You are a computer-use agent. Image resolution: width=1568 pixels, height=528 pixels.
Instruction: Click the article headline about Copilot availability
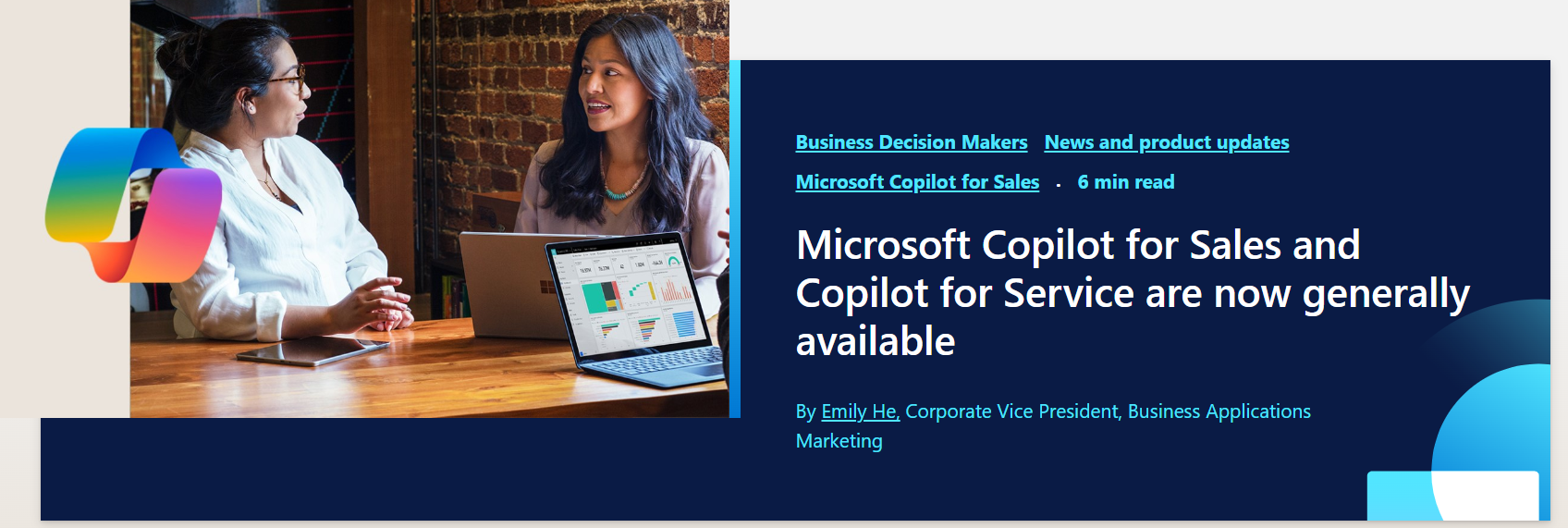tap(1077, 292)
